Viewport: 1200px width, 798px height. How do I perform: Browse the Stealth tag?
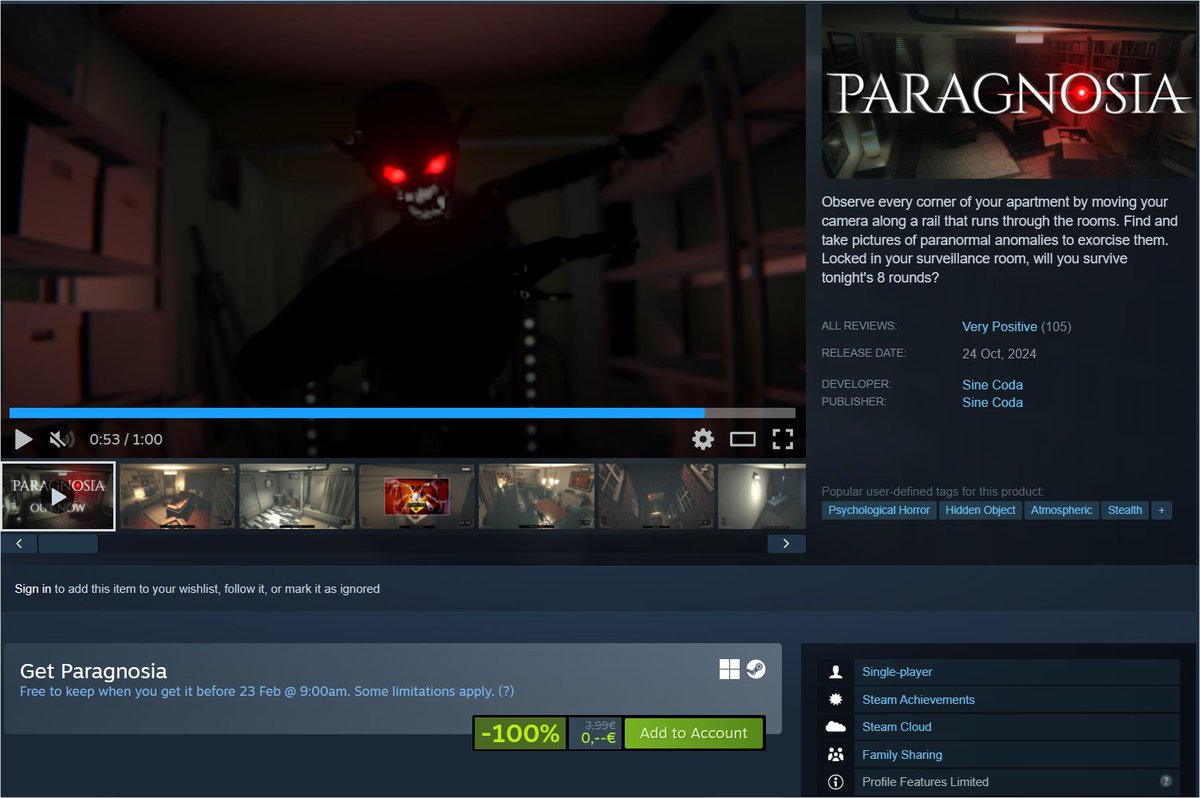point(1125,510)
